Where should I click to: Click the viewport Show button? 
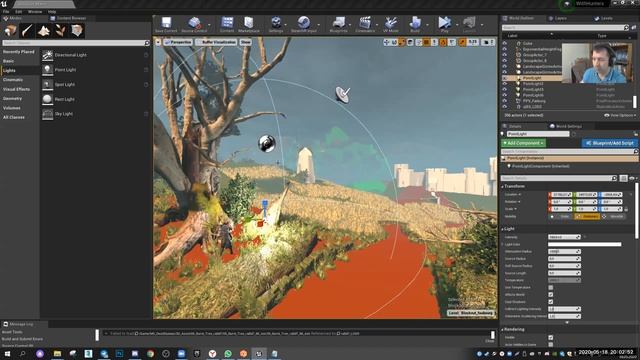coord(246,42)
